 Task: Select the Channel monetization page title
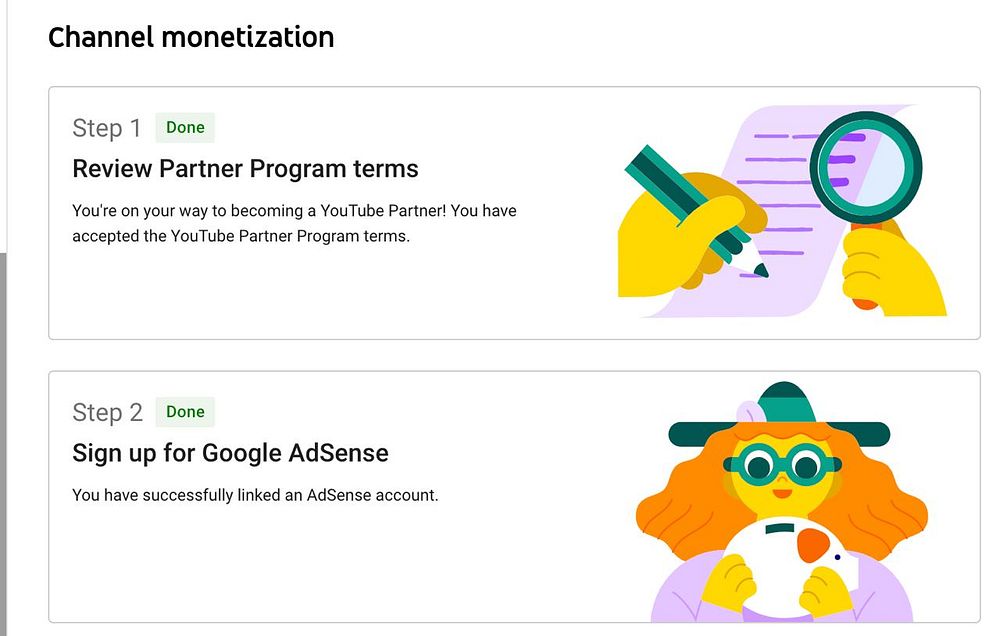click(x=191, y=38)
